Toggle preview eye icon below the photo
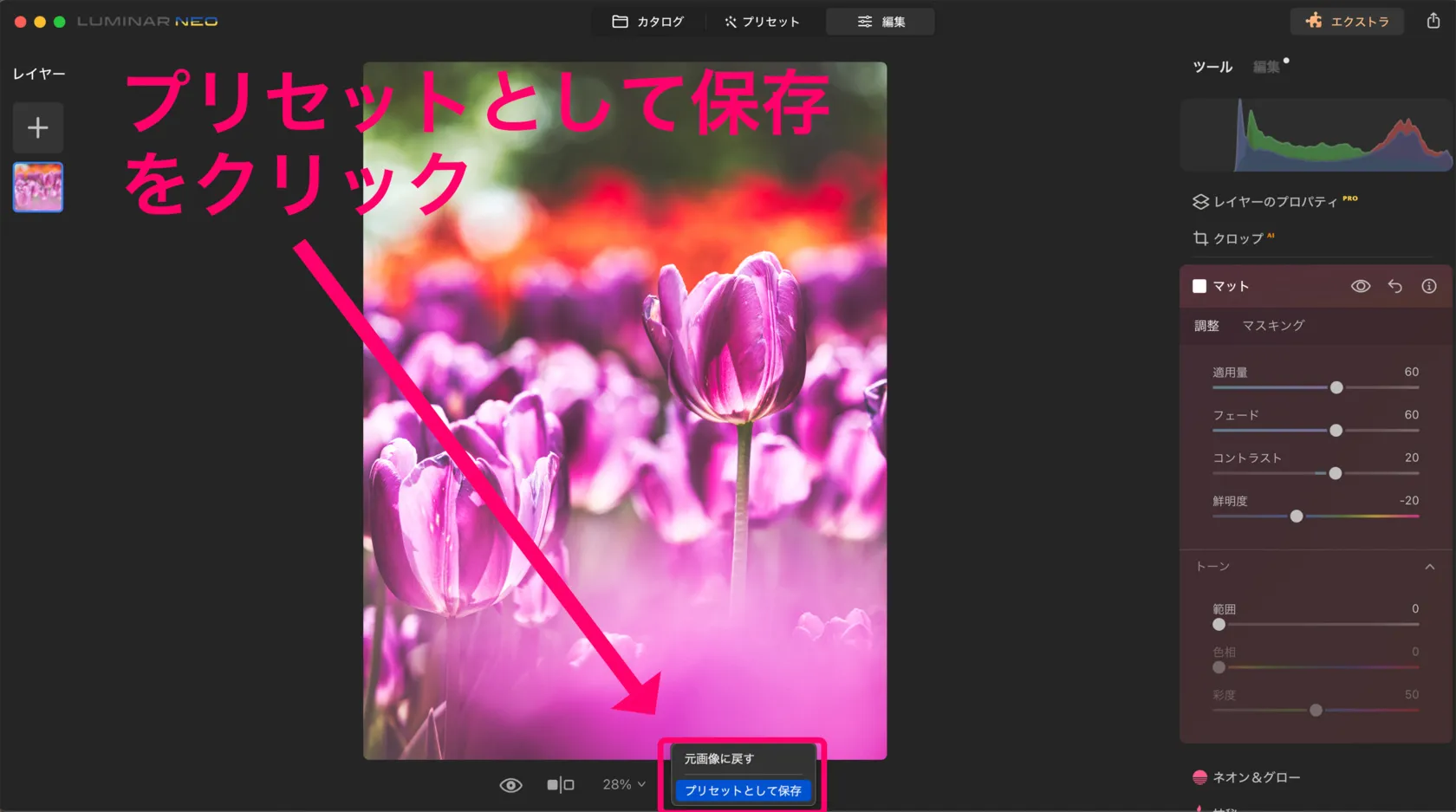This screenshot has height=812, width=1456. point(510,784)
